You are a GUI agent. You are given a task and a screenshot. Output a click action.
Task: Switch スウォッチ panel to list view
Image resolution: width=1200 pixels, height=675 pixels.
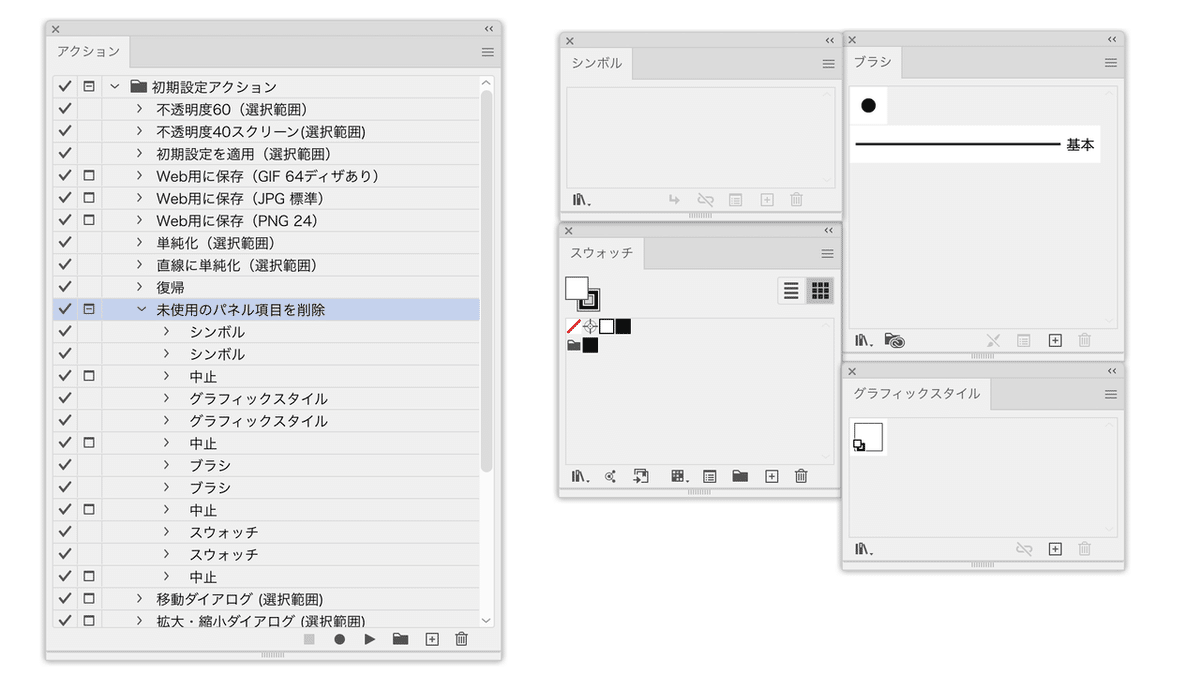[792, 291]
